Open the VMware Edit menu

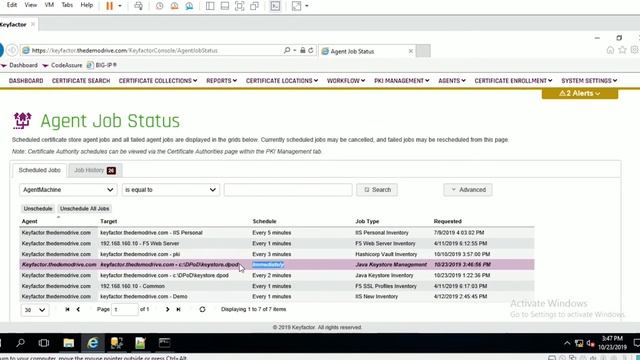[12, 5]
